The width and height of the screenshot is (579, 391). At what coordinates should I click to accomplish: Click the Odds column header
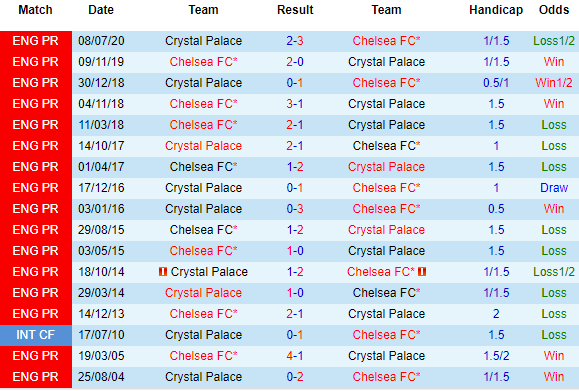pyautogui.click(x=554, y=10)
